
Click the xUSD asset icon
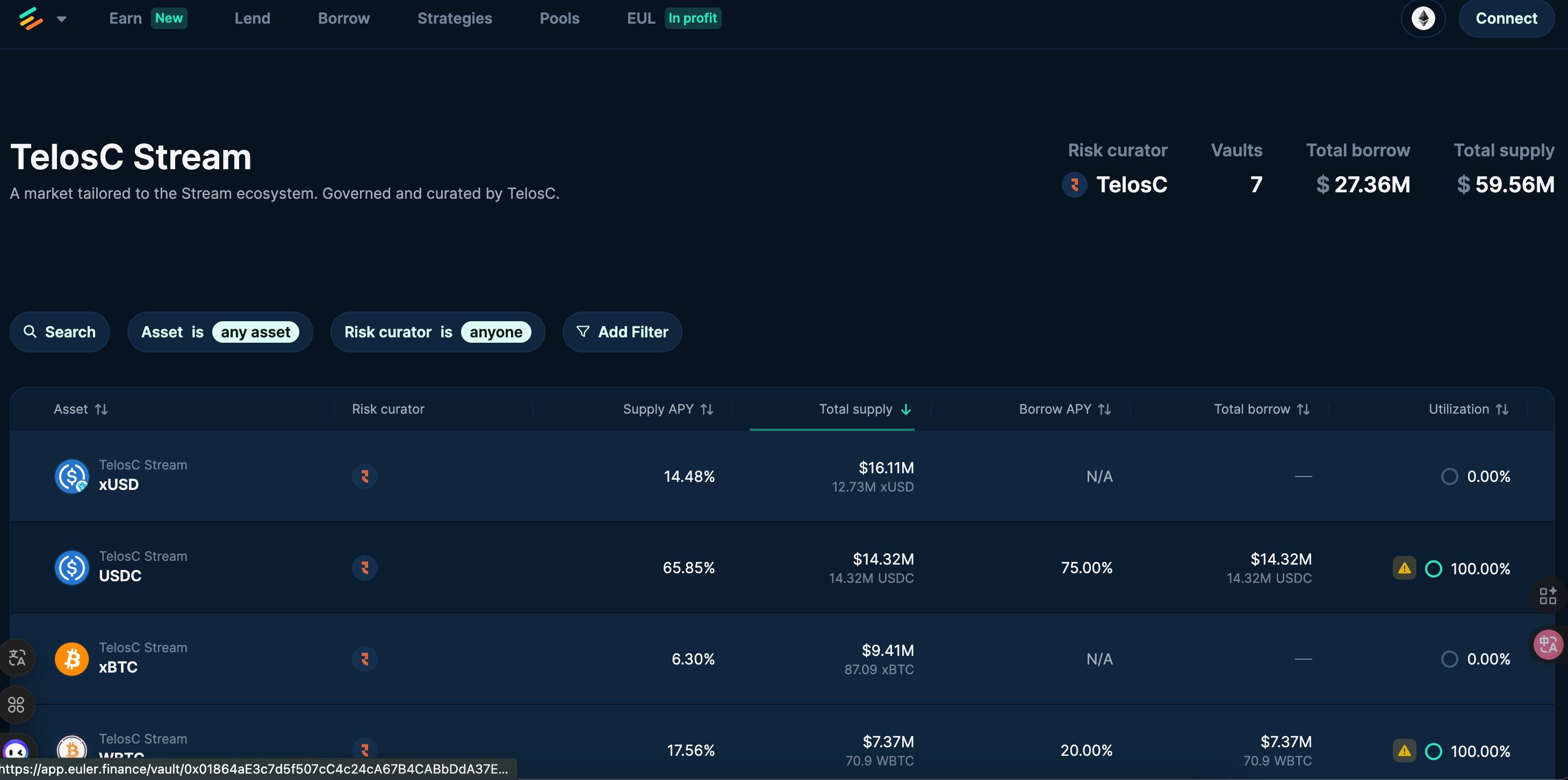71,476
